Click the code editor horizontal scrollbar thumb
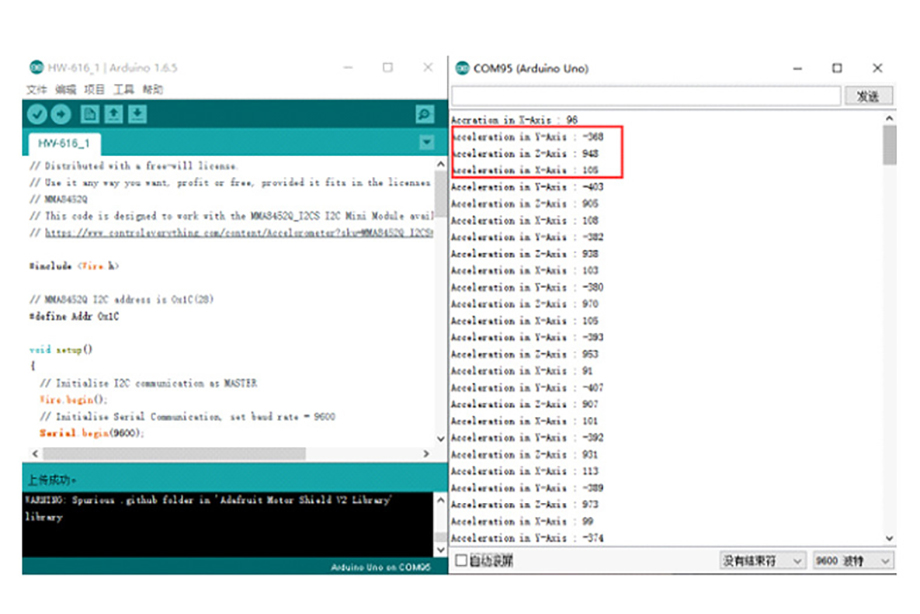The image size is (920, 614). pyautogui.click(x=174, y=453)
